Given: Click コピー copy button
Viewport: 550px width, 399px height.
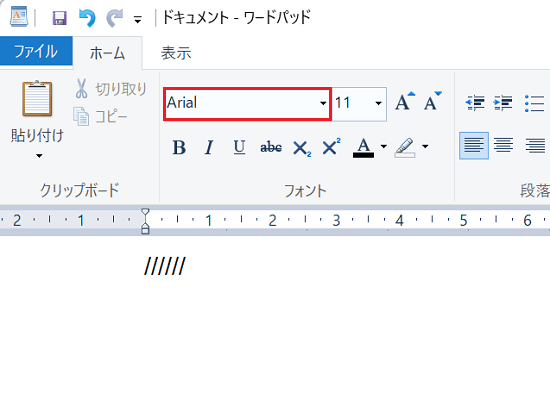Looking at the screenshot, I should 101,116.
